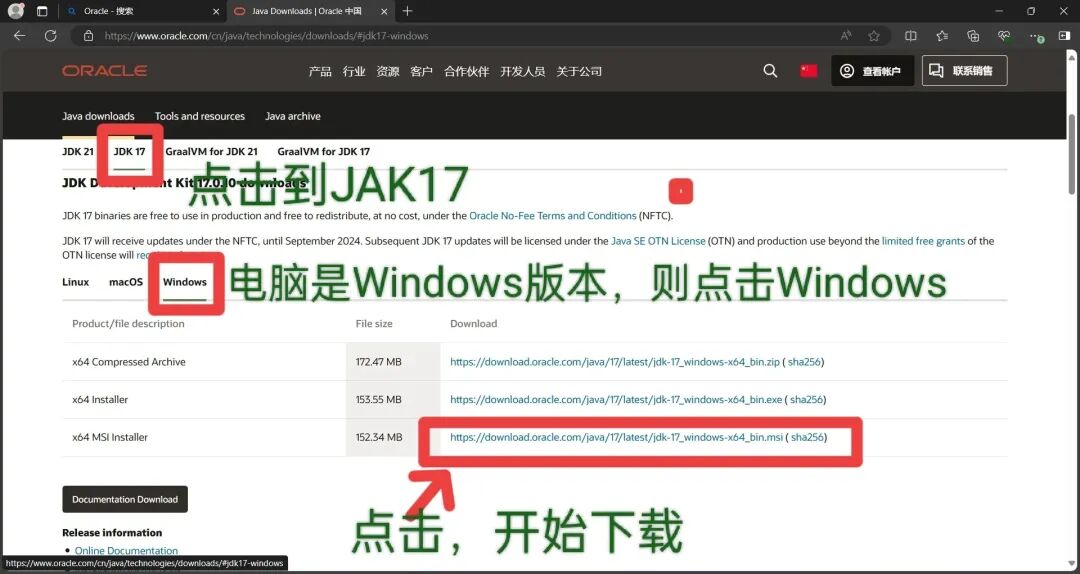Select GraalVM for JDK 17 tab
The height and width of the screenshot is (574, 1080).
[x=324, y=152]
